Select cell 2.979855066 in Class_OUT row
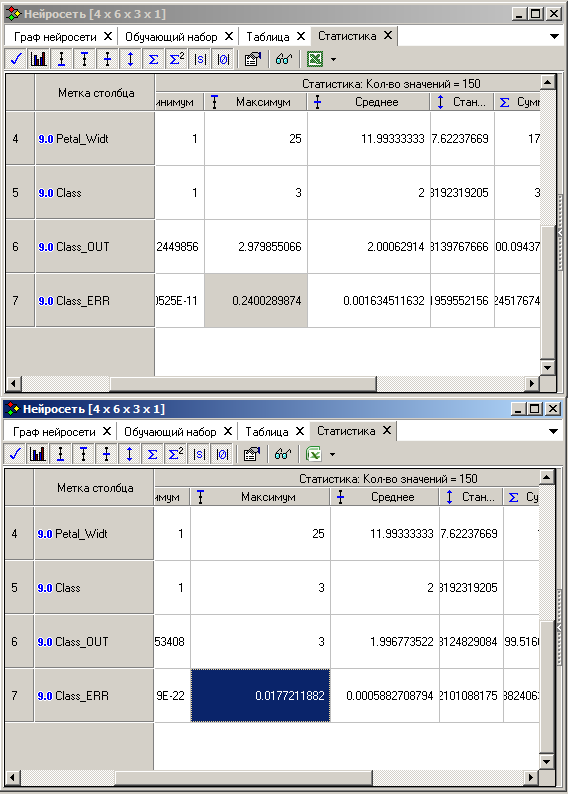Image resolution: width=568 pixels, height=794 pixels. 256,247
